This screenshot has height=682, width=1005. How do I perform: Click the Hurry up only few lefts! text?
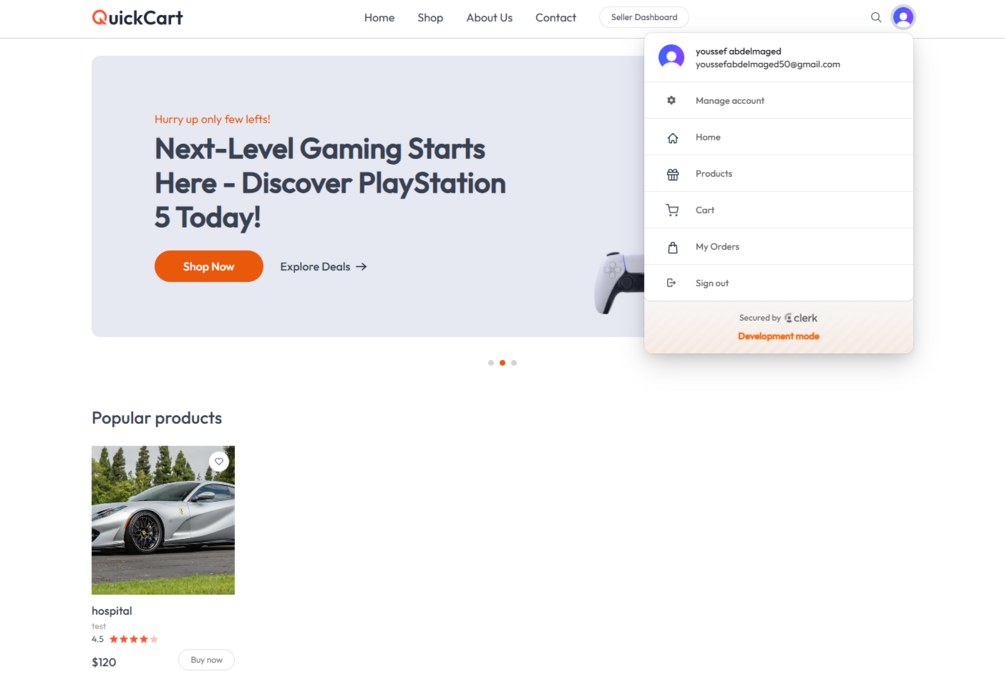coord(212,119)
